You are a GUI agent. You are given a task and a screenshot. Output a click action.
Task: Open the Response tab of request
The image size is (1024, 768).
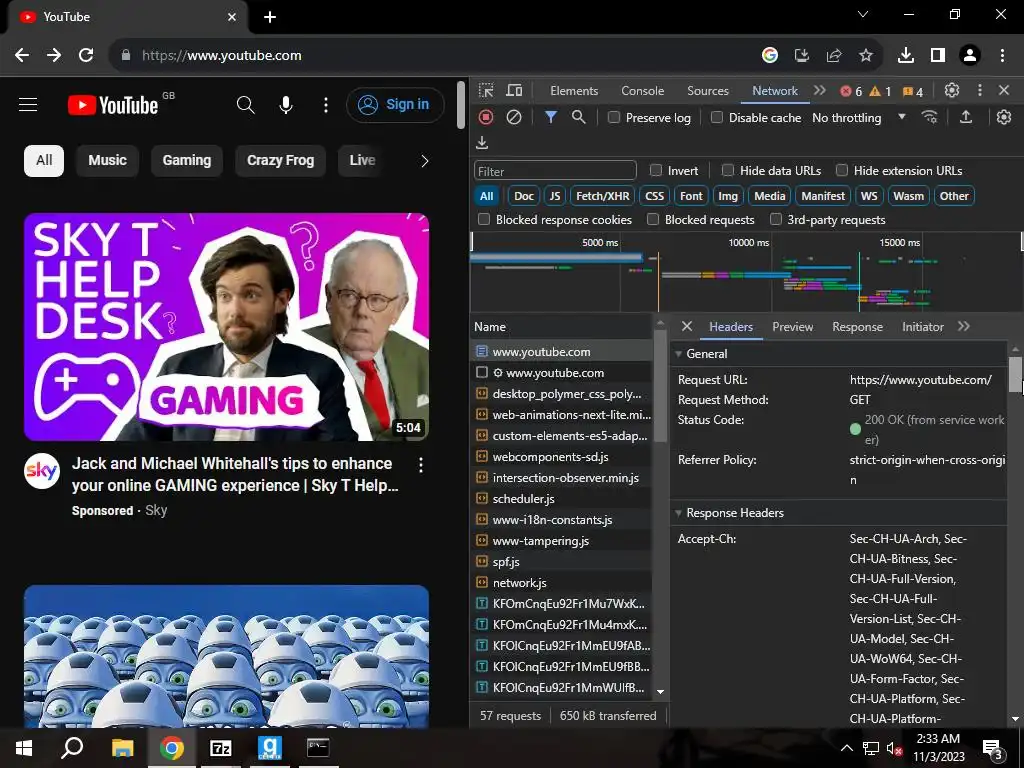(857, 327)
